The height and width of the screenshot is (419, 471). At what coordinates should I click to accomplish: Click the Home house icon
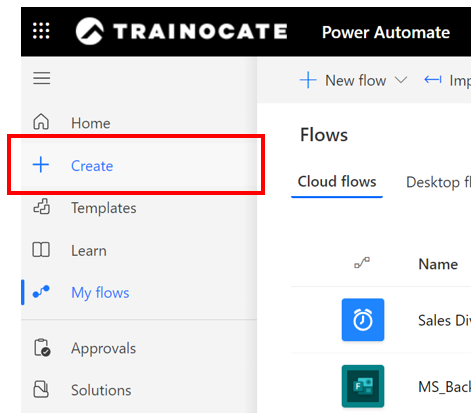(x=41, y=122)
